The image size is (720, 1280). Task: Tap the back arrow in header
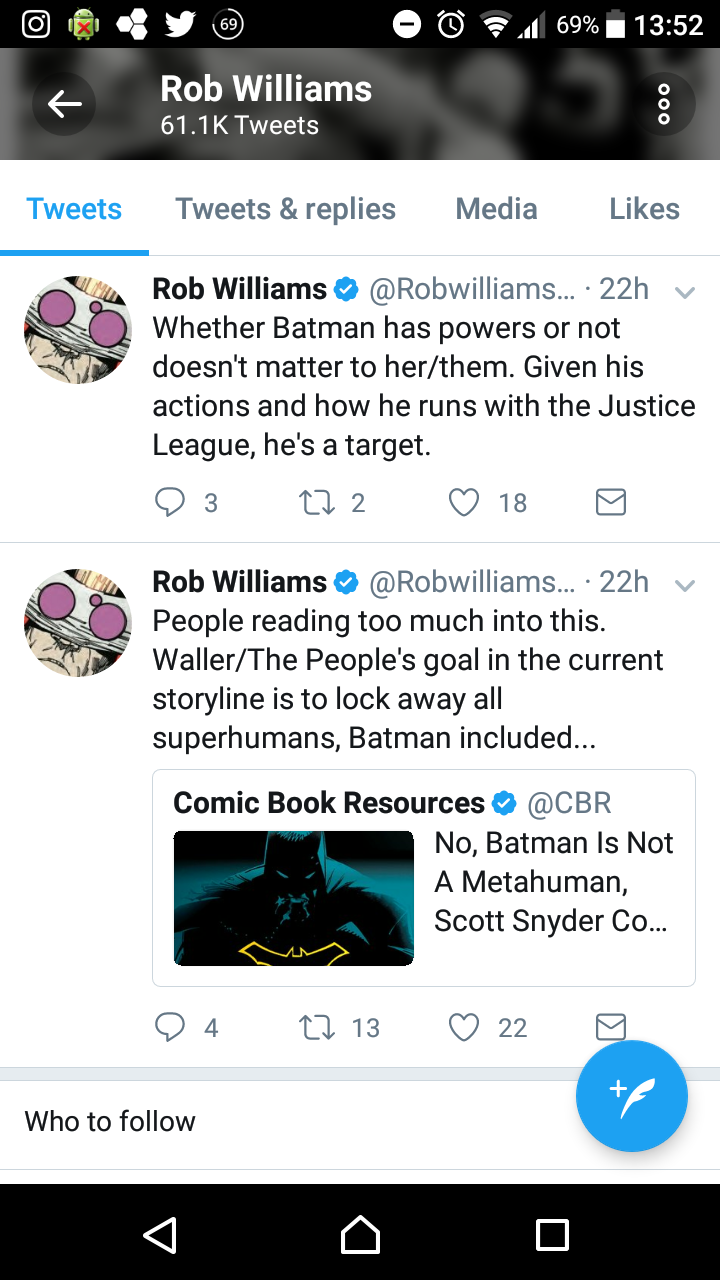click(64, 104)
